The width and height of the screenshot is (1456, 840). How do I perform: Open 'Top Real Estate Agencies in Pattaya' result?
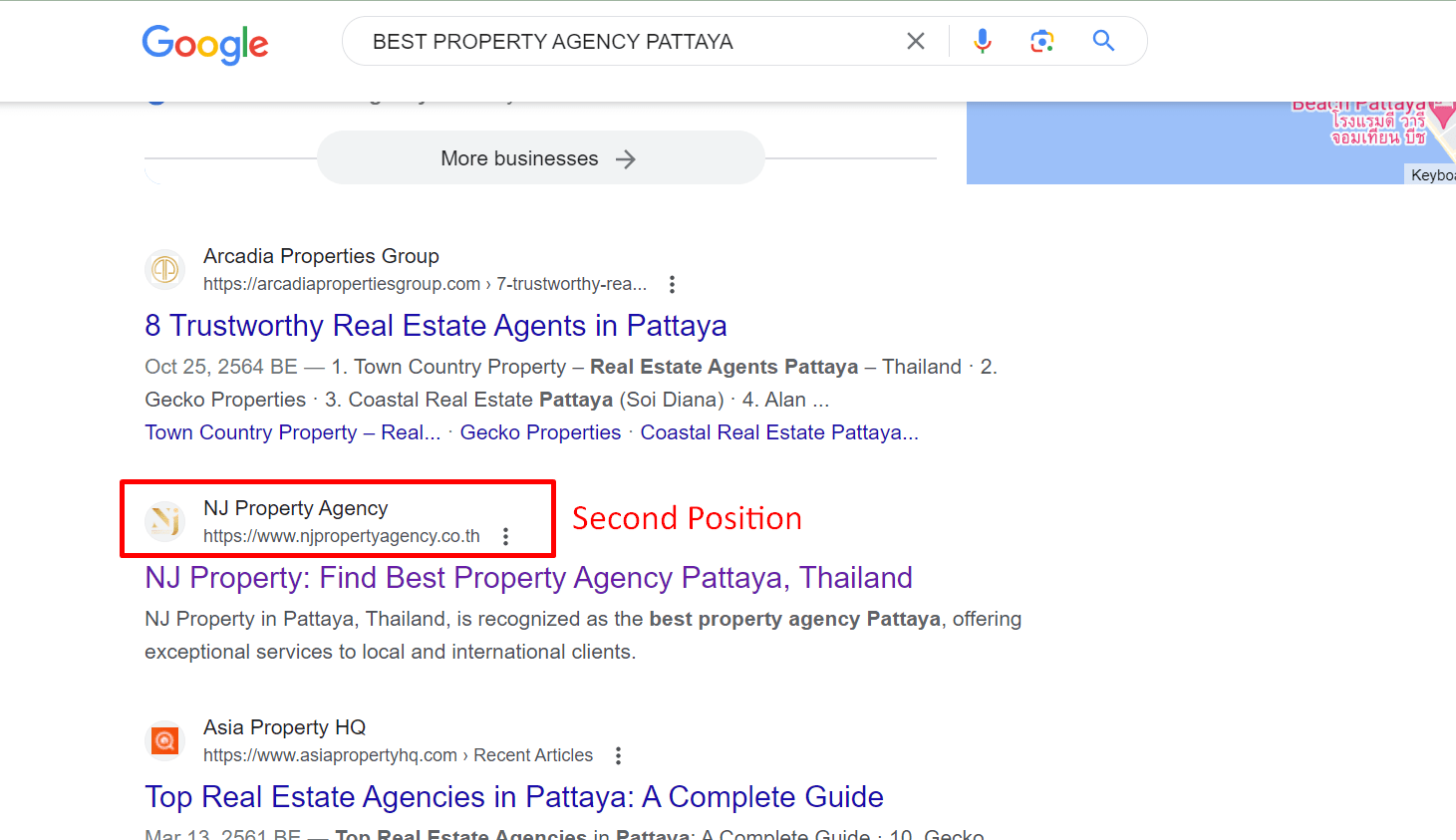pos(514,797)
